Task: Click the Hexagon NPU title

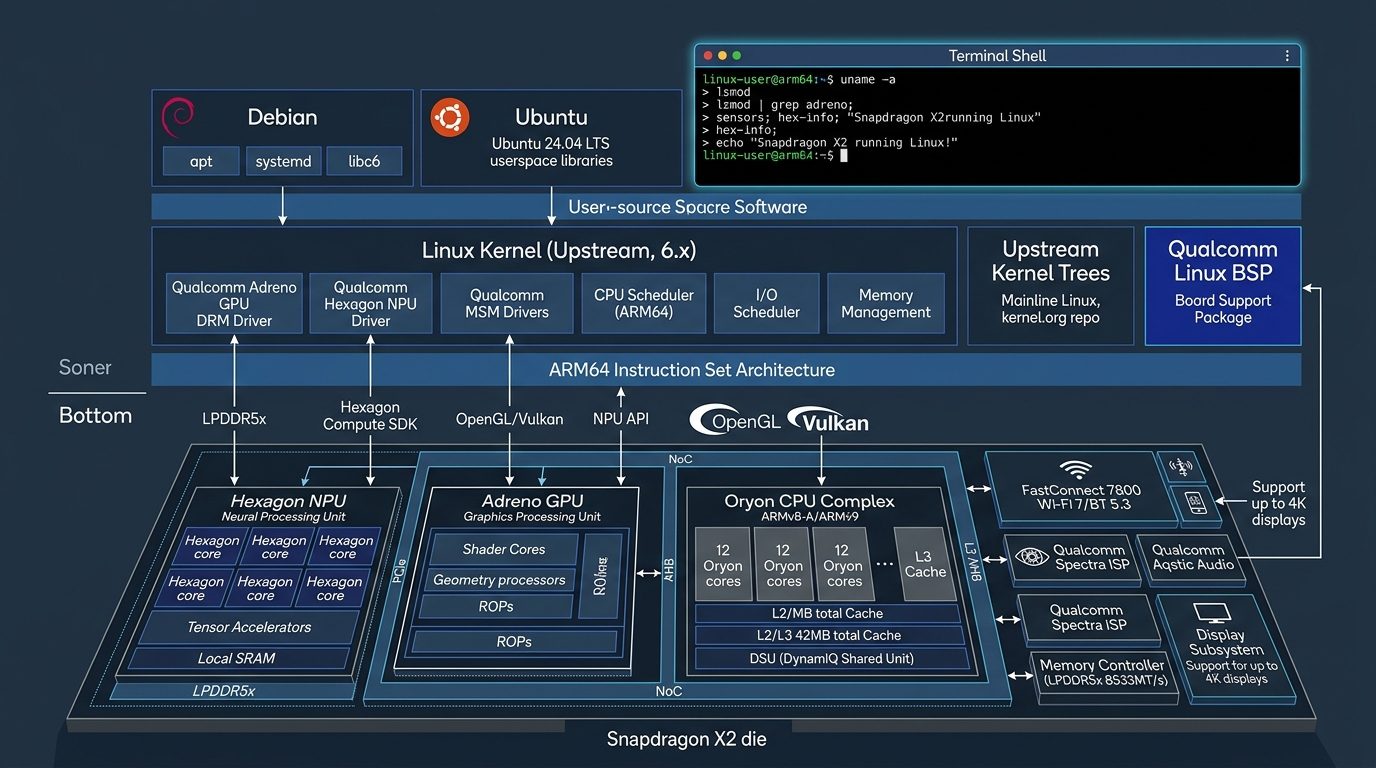Action: coord(288,501)
